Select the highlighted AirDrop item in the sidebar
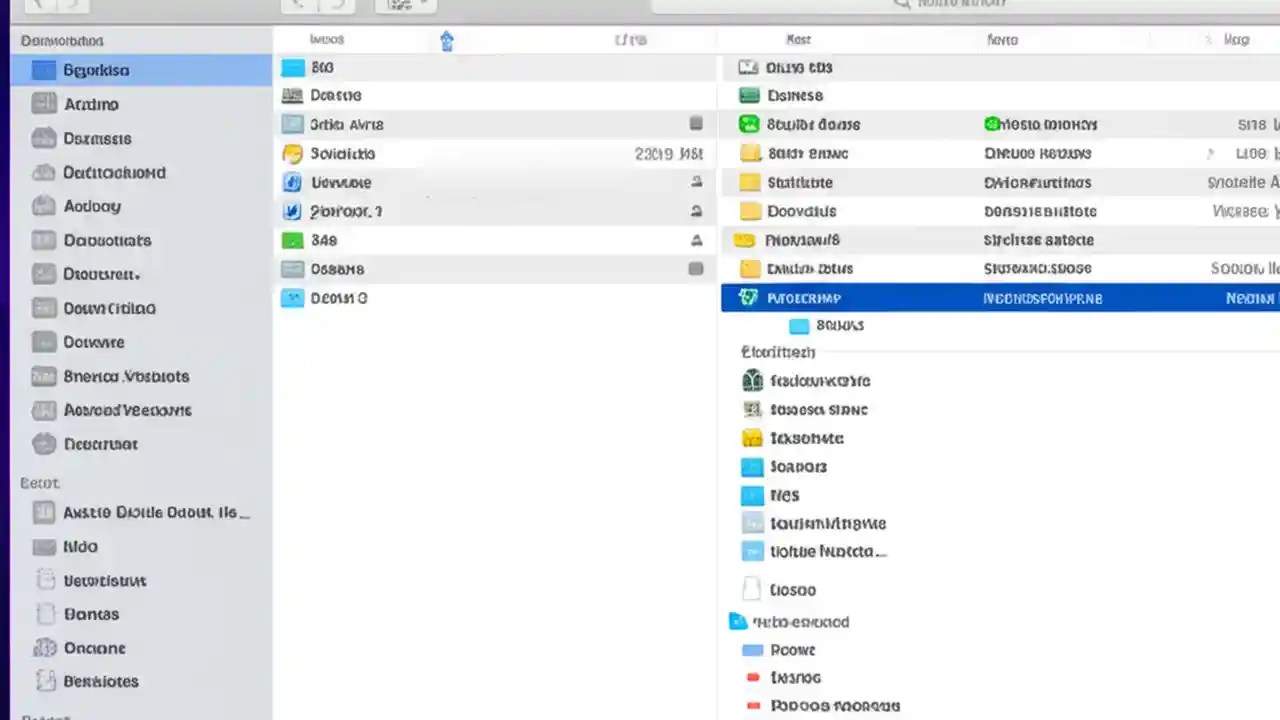Image resolution: width=1280 pixels, height=720 pixels. pos(96,70)
